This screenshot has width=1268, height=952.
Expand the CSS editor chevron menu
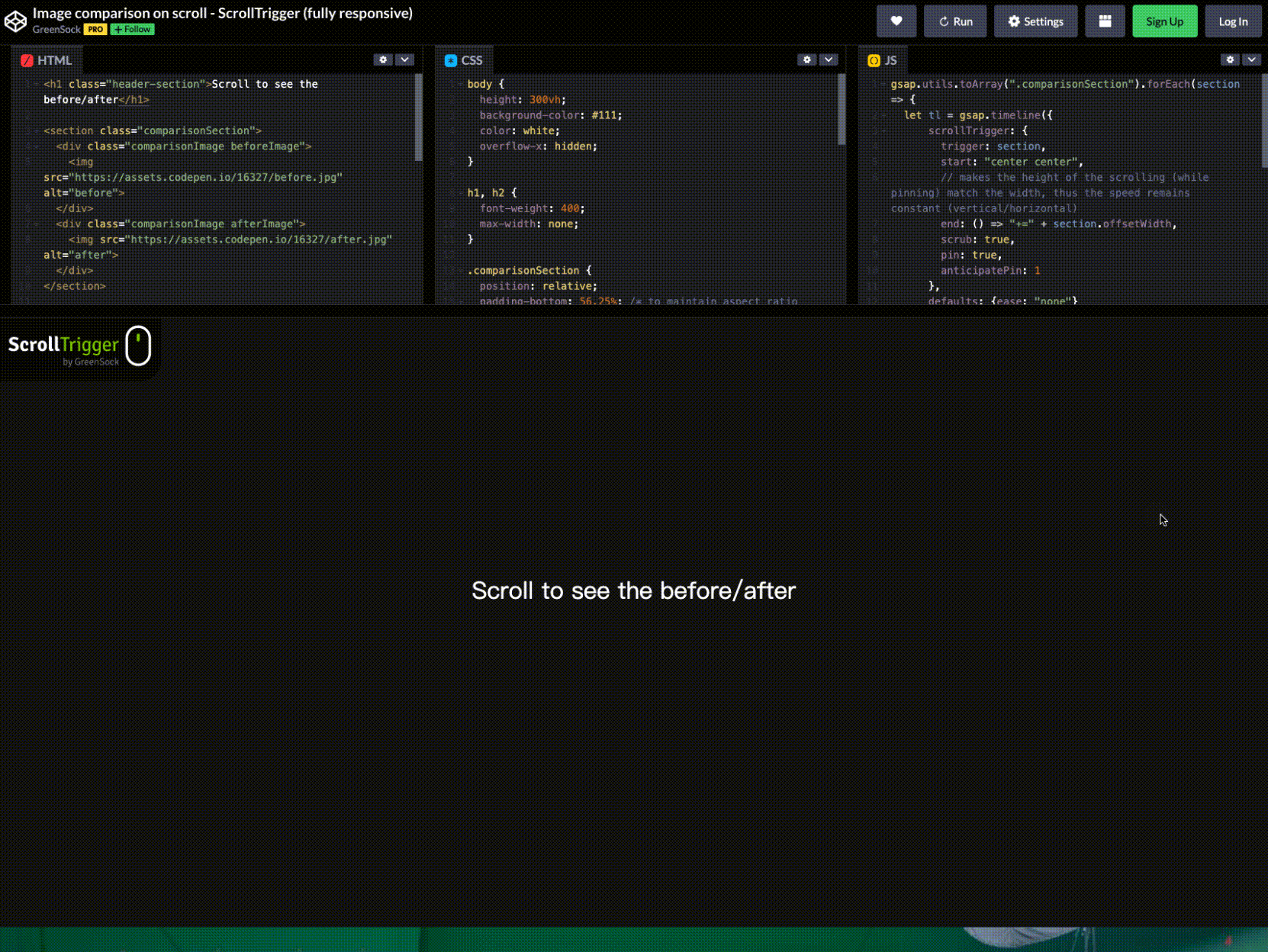tap(829, 59)
